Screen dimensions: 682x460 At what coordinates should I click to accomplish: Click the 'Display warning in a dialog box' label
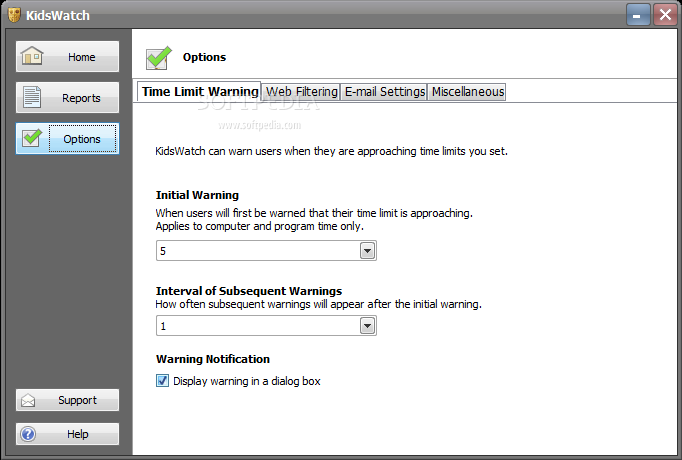(x=247, y=381)
